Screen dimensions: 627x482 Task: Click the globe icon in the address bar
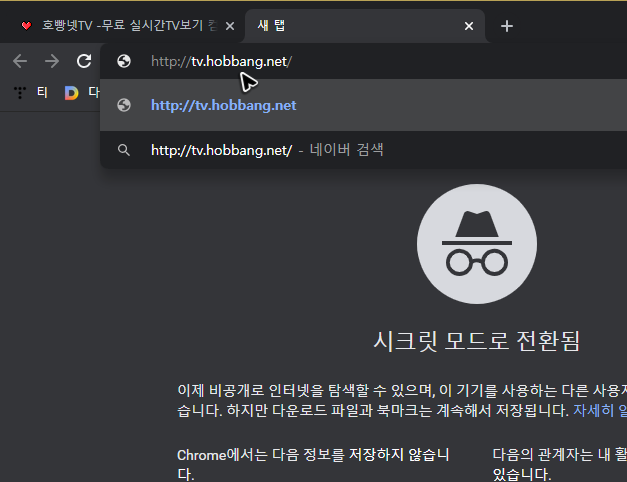pyautogui.click(x=124, y=61)
